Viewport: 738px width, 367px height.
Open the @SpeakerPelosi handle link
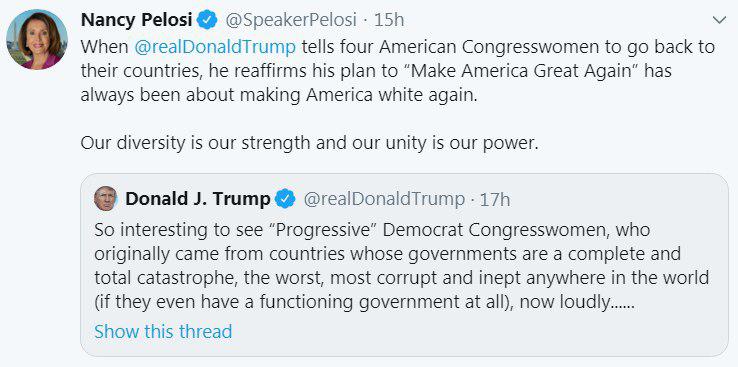pyautogui.click(x=291, y=20)
